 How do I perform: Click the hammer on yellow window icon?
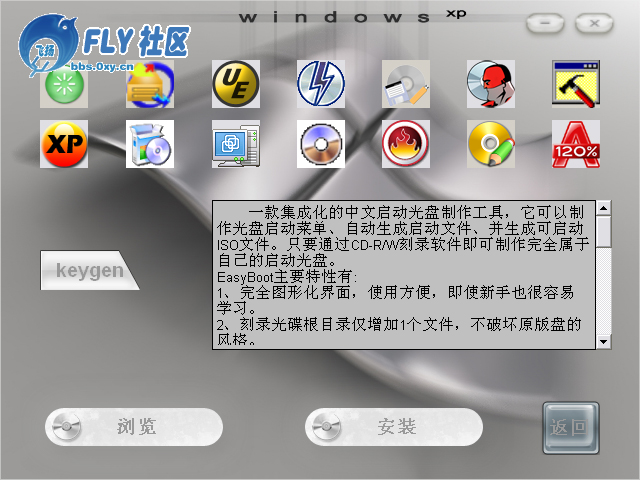point(576,84)
